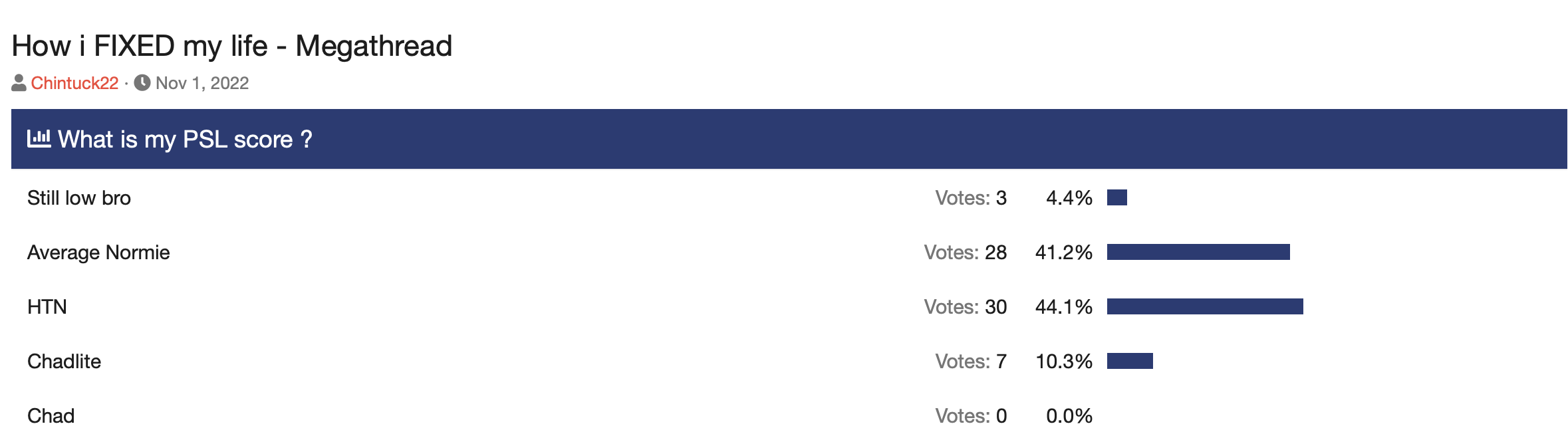Click the Chadlite 10.3% result bar
1568x442 pixels.
1130,361
